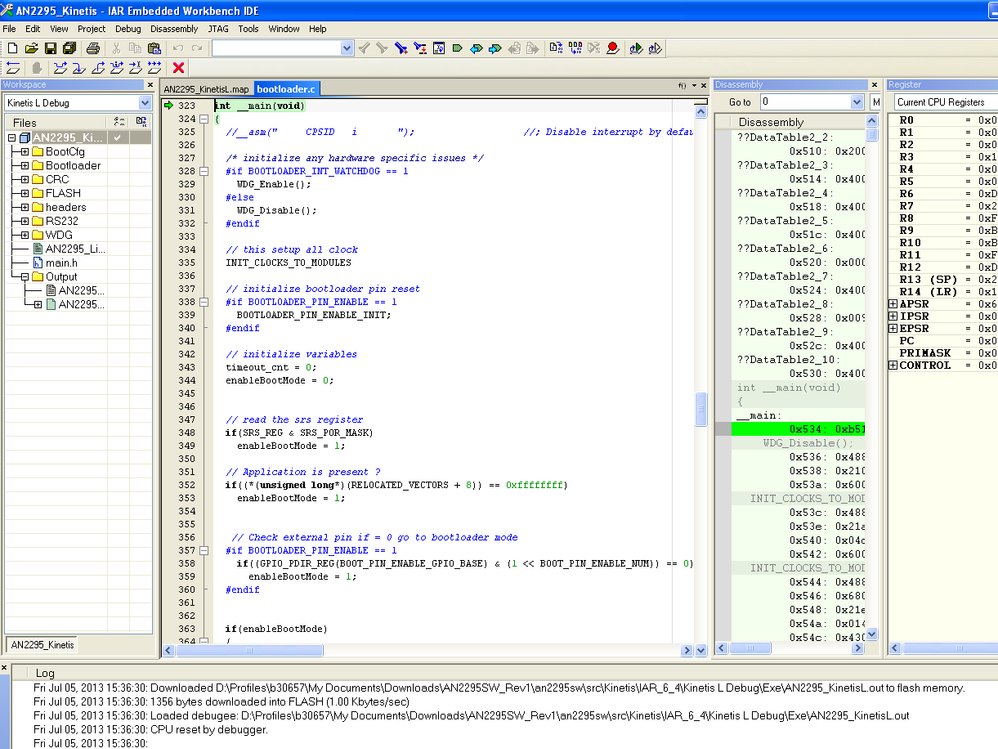Switch to the AN2295_KinetisL.map tab

tap(206, 89)
